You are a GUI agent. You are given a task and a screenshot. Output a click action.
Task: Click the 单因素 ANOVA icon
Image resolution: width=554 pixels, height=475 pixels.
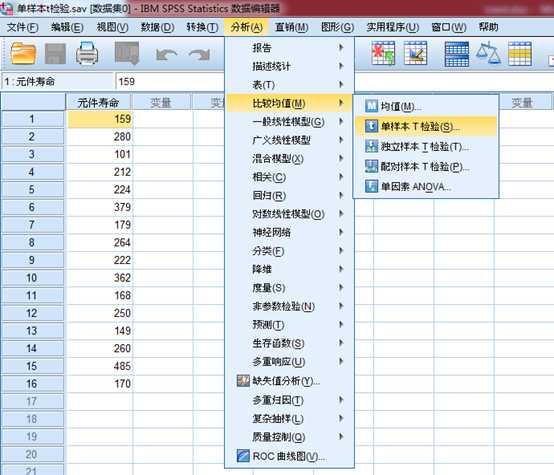[371, 186]
